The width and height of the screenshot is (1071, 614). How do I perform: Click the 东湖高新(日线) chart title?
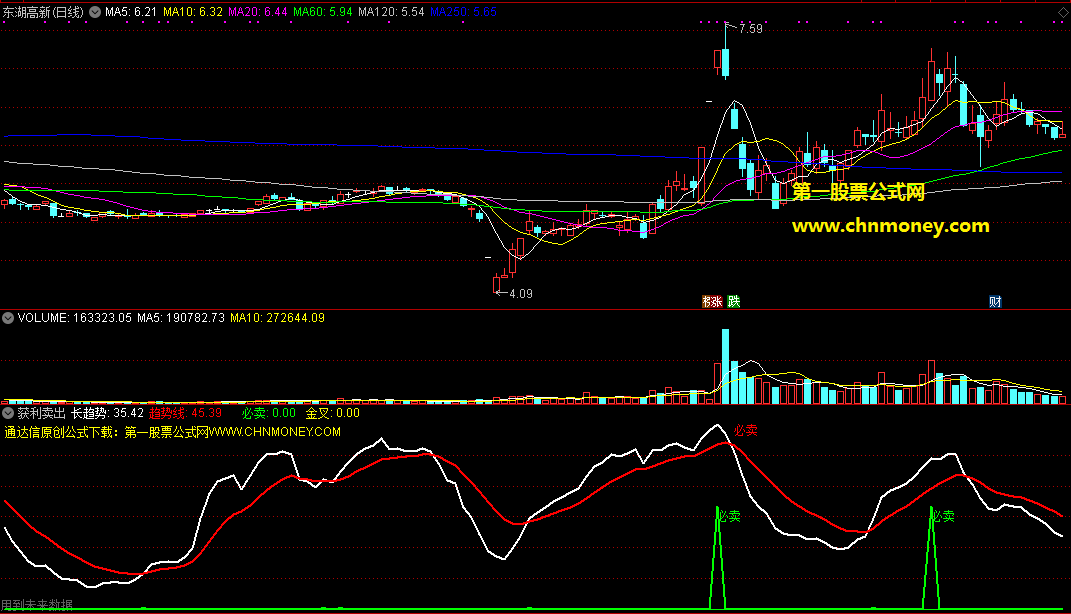[44, 12]
